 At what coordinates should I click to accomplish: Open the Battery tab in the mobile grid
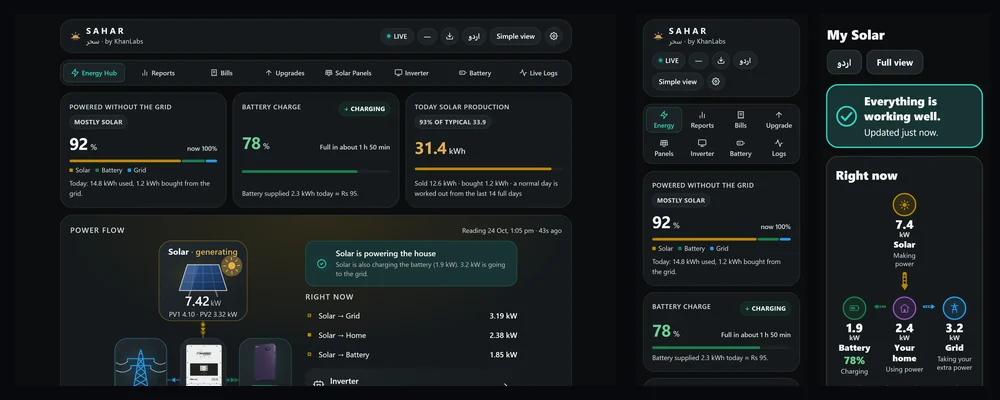[x=740, y=147]
